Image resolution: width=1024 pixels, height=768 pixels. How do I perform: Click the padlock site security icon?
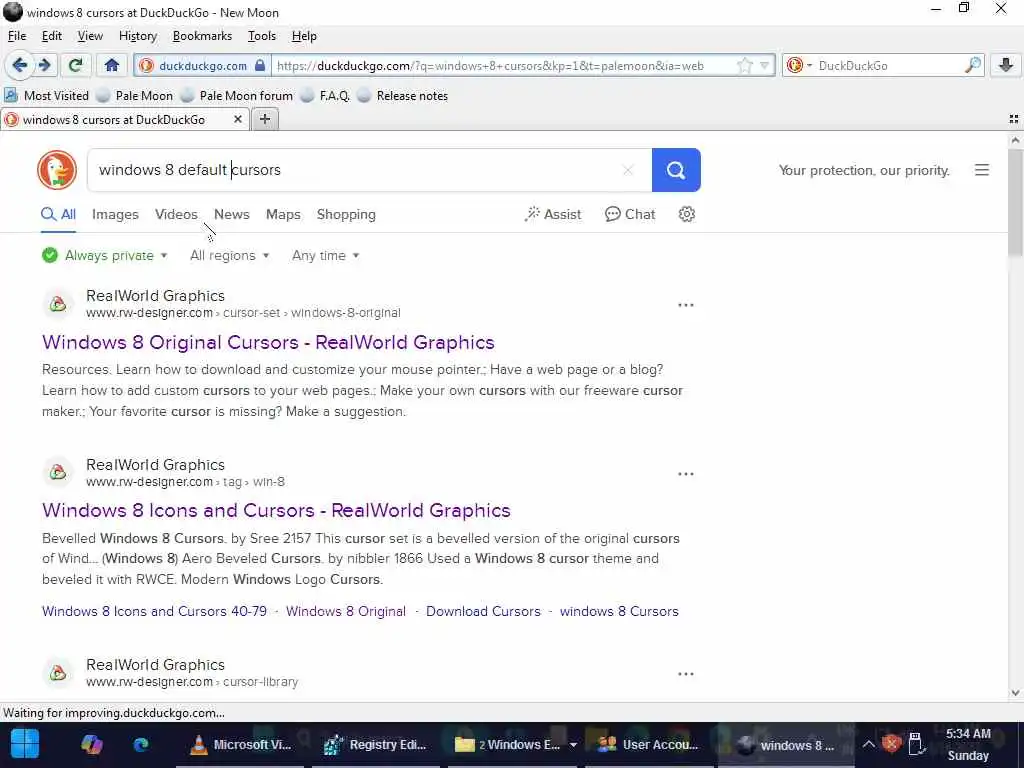260,65
